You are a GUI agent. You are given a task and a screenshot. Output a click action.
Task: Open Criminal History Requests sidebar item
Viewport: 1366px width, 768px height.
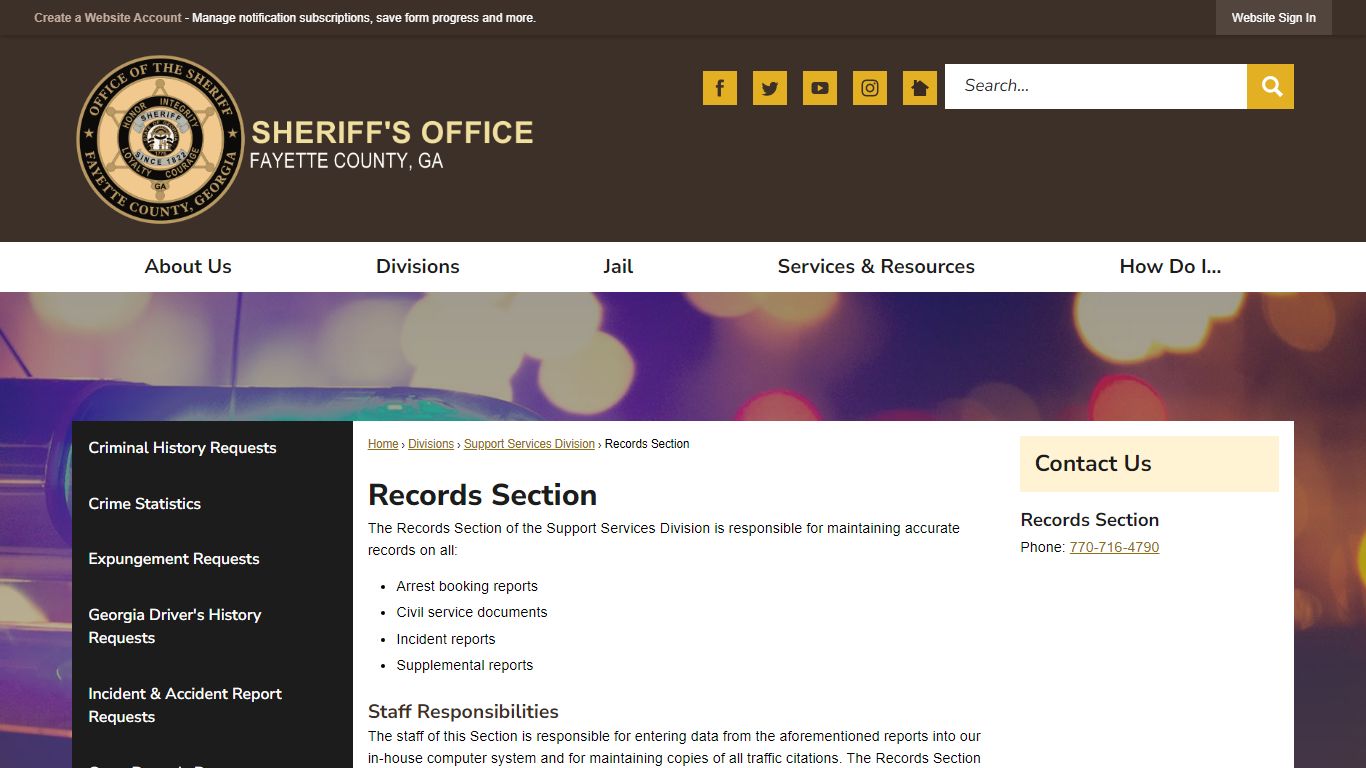(212, 448)
